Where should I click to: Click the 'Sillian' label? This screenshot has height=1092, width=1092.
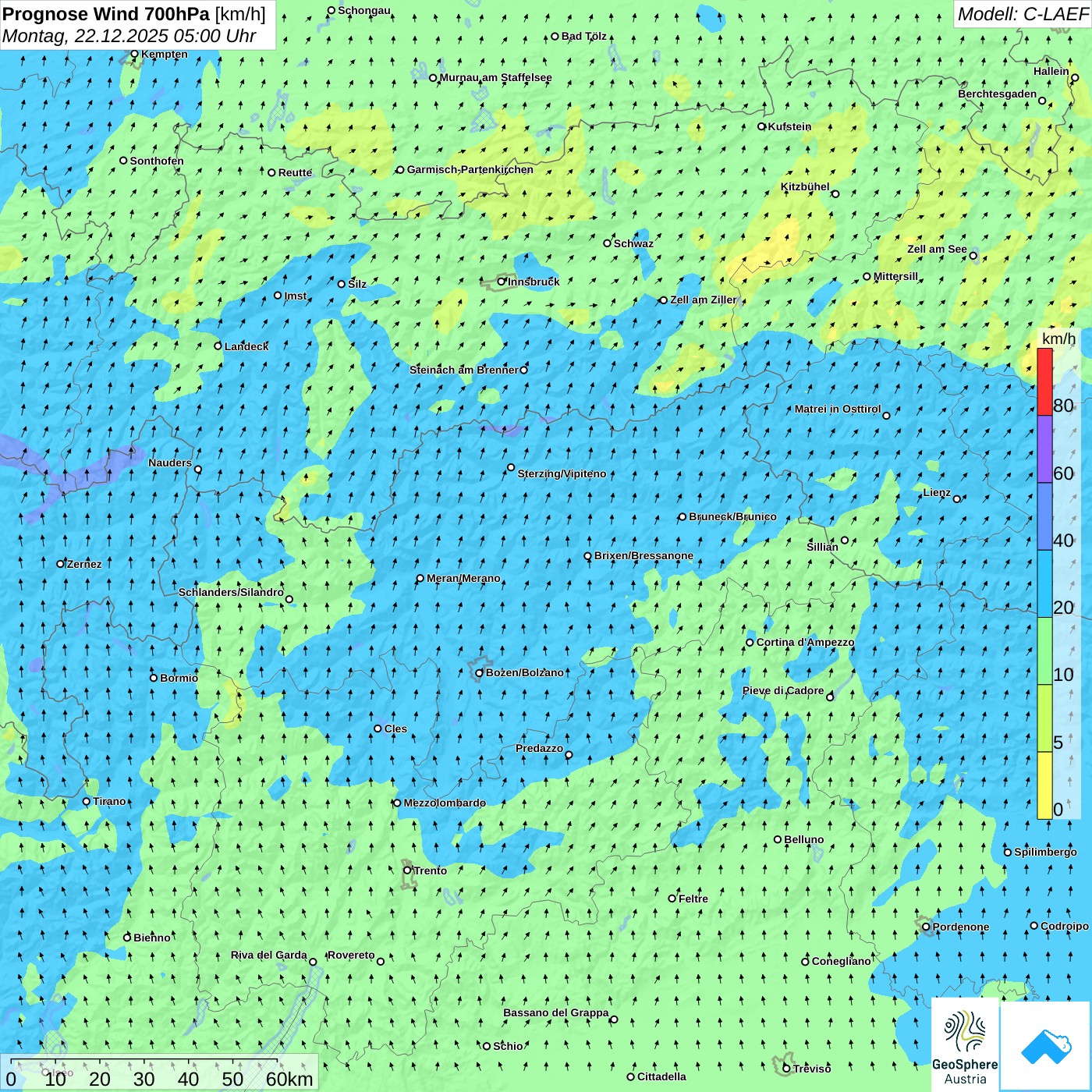tap(822, 547)
